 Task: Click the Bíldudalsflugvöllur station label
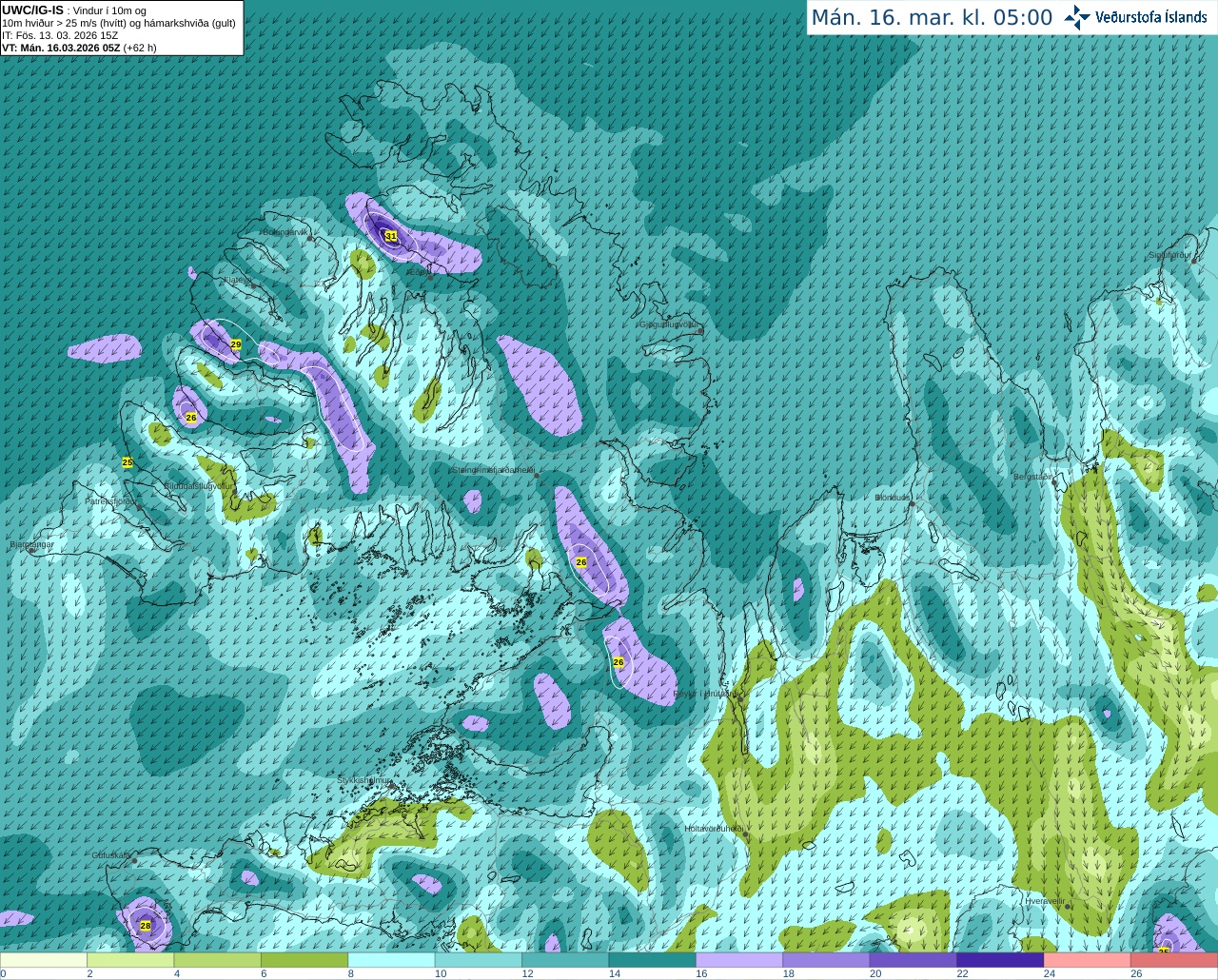[198, 485]
